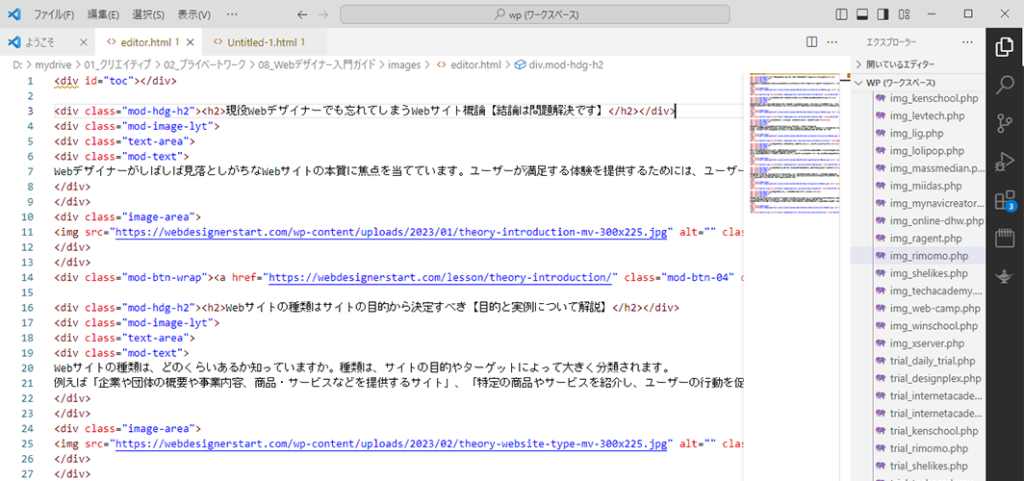Click the wp (ワークスペース) command search box

pyautogui.click(x=535, y=14)
